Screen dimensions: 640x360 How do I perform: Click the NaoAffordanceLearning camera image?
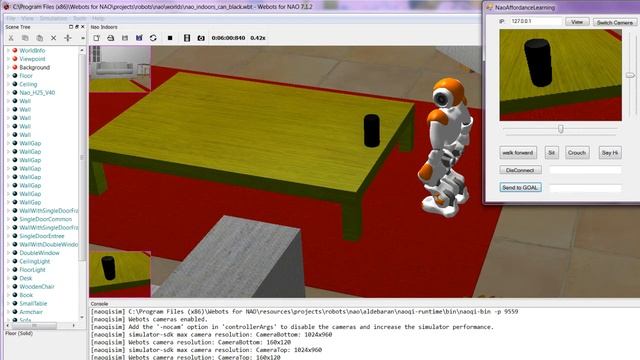pyautogui.click(x=561, y=75)
